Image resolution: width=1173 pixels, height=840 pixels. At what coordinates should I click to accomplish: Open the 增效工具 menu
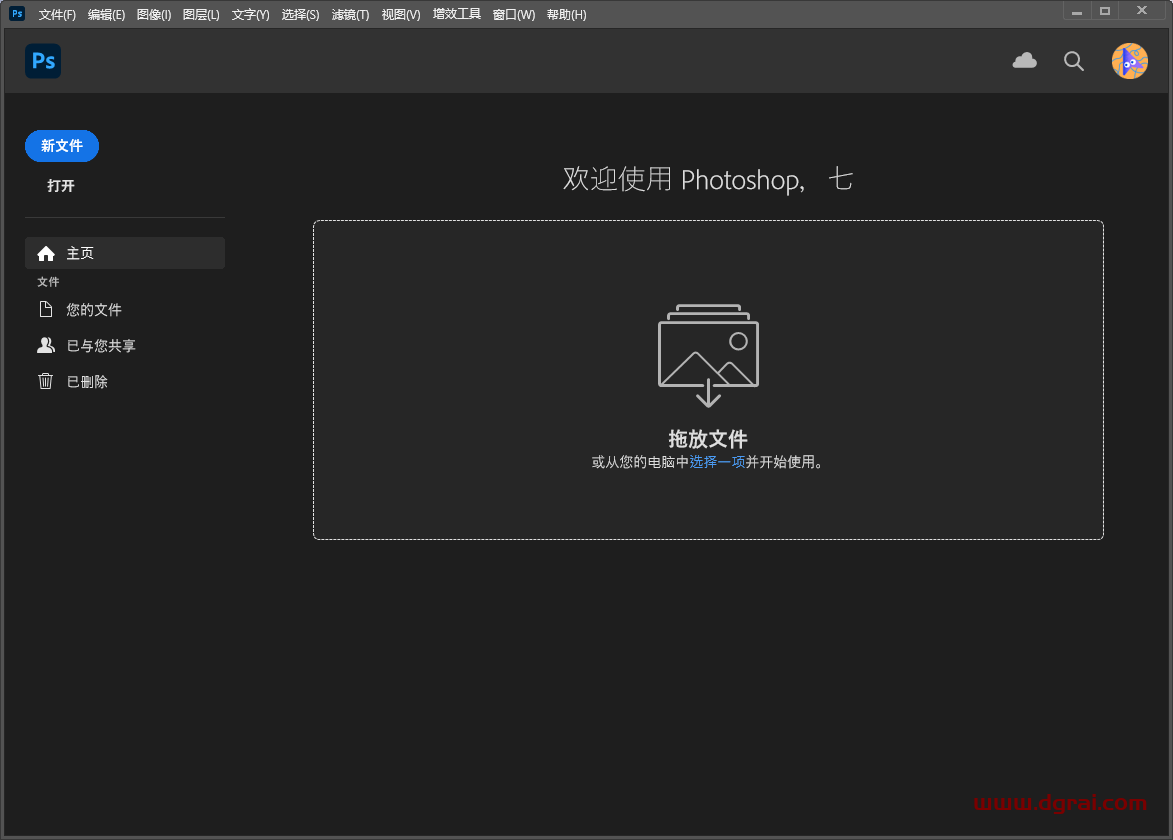coord(456,14)
